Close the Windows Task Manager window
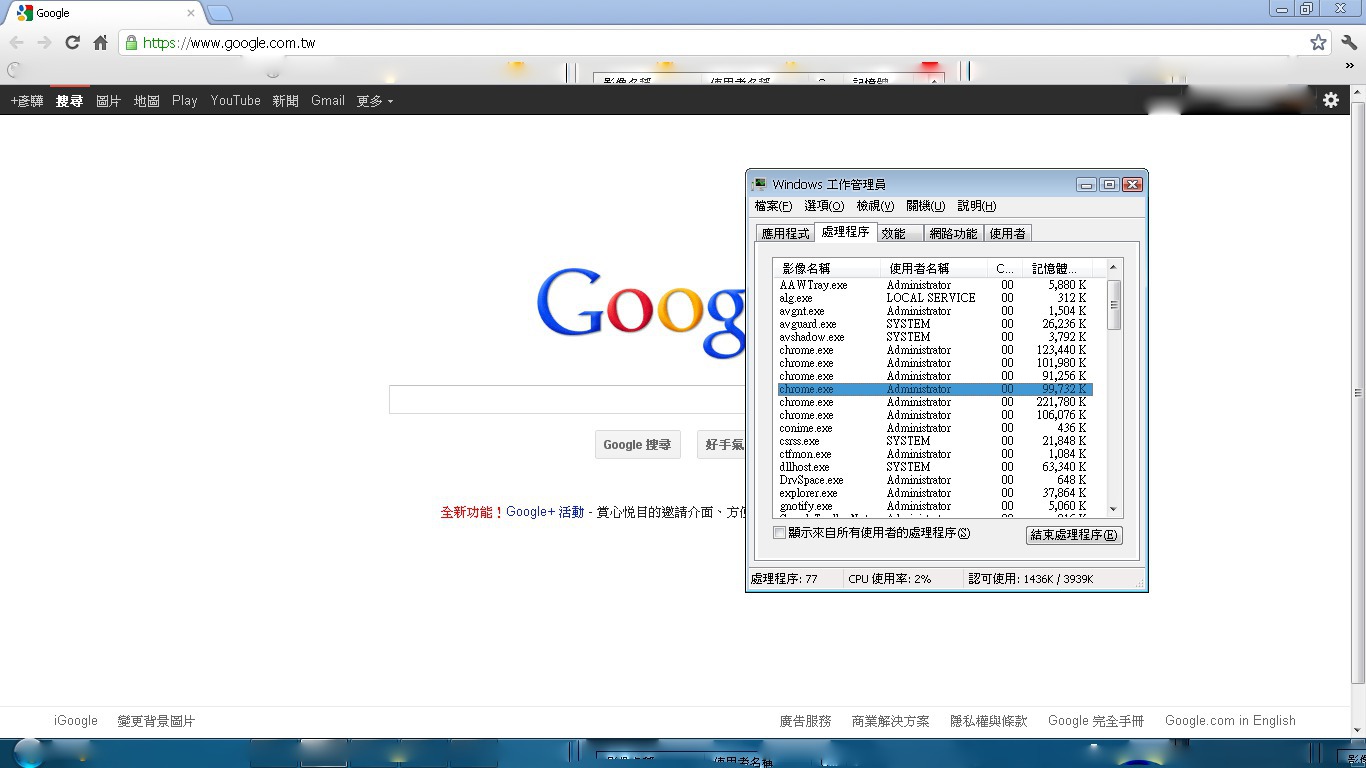This screenshot has width=1366, height=768. tap(1132, 184)
